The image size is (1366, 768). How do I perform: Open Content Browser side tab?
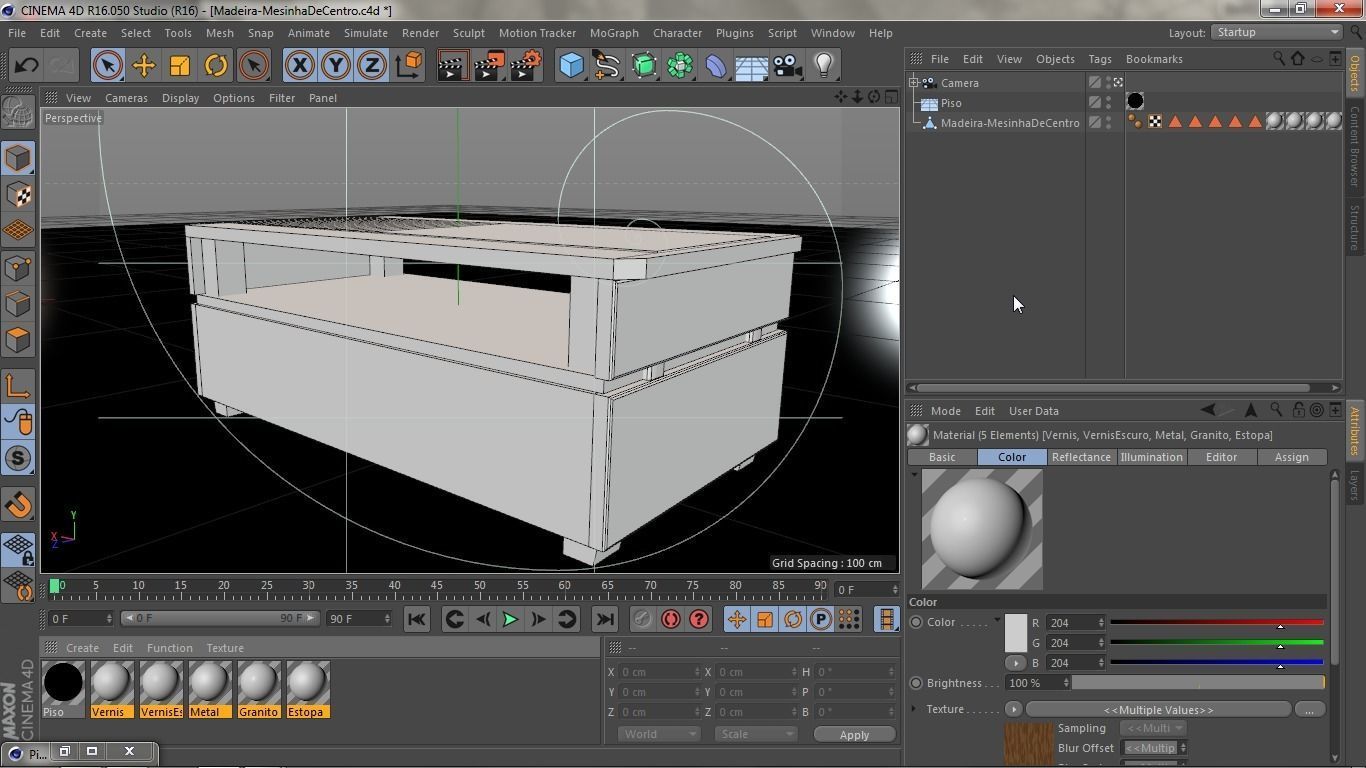(1355, 147)
